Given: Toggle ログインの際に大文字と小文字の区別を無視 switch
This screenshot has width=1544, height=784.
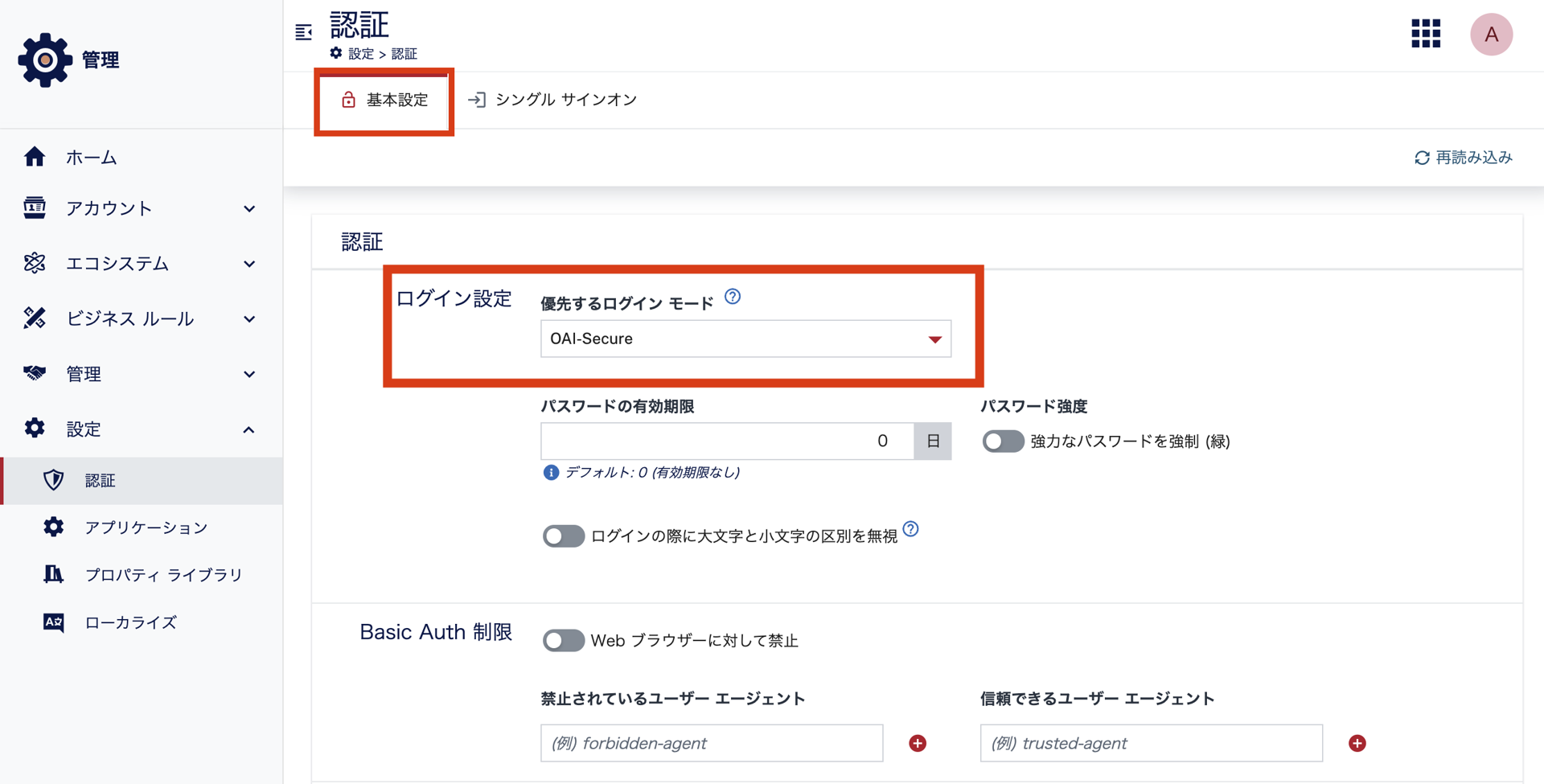Looking at the screenshot, I should [563, 536].
